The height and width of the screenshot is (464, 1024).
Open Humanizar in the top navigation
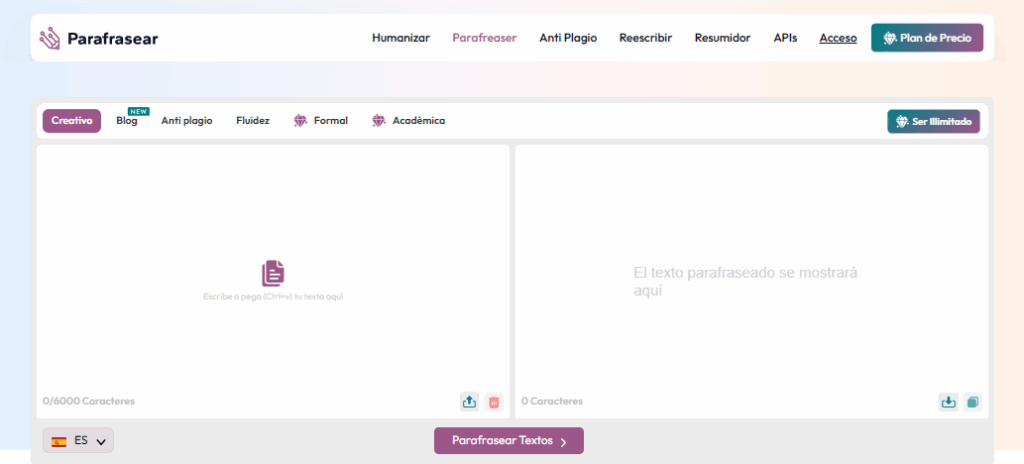401,38
